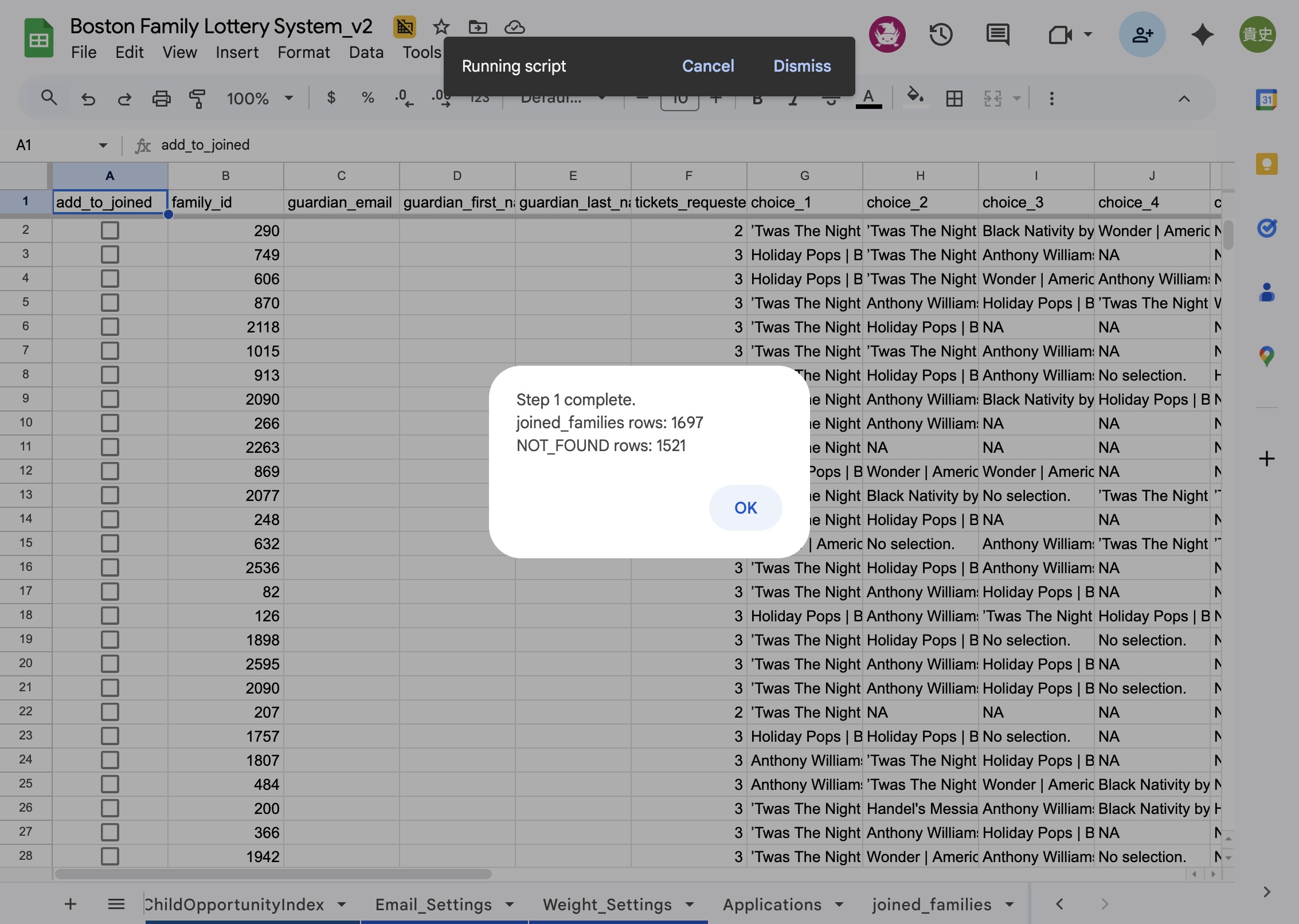Toggle add_to_joined checkbox for family 290
This screenshot has height=924, width=1299.
pos(110,231)
